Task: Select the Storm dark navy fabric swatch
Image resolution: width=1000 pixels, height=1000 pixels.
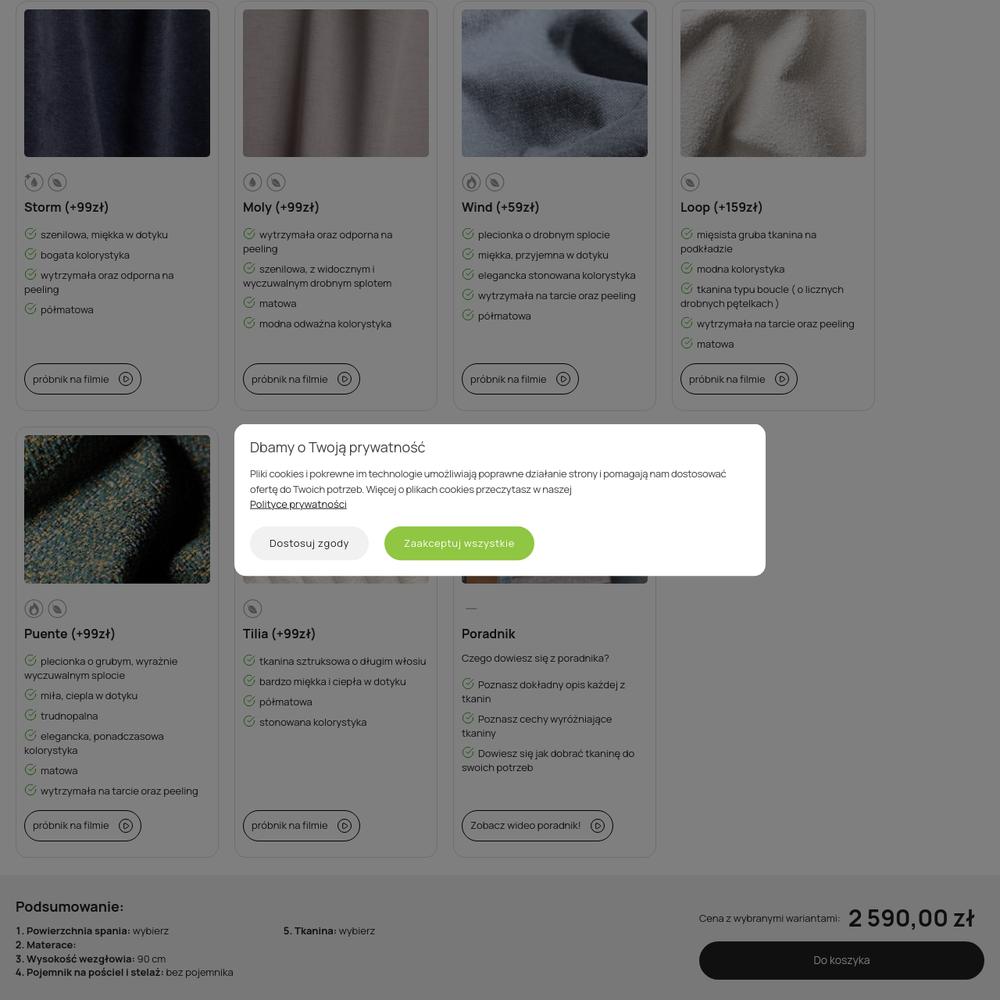Action: [117, 83]
